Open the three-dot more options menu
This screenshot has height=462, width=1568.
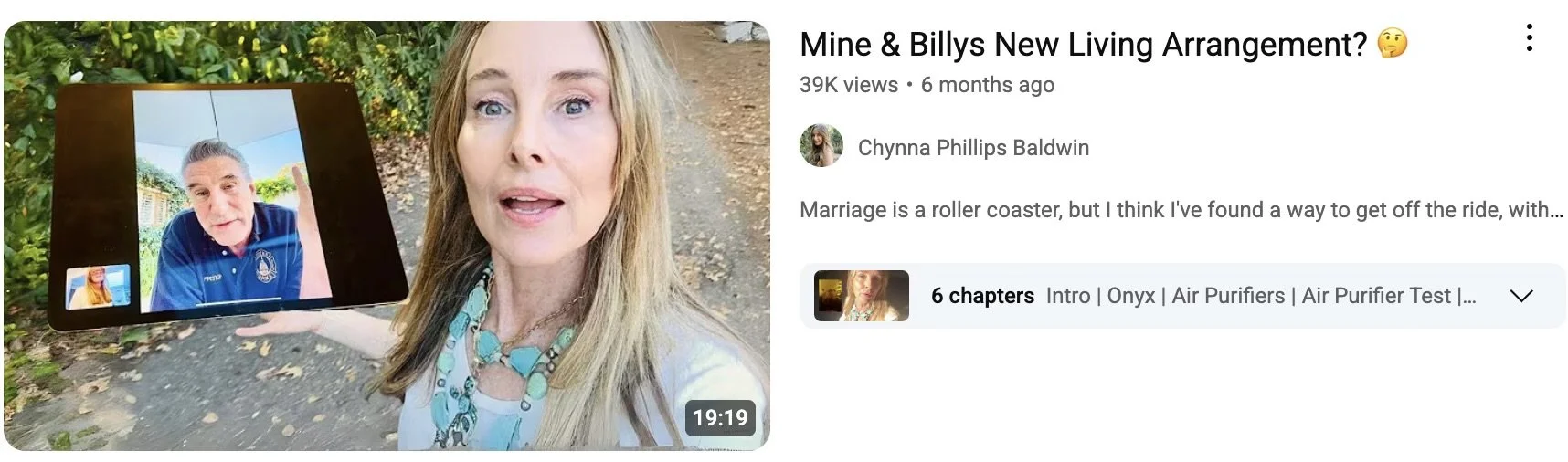[1529, 38]
